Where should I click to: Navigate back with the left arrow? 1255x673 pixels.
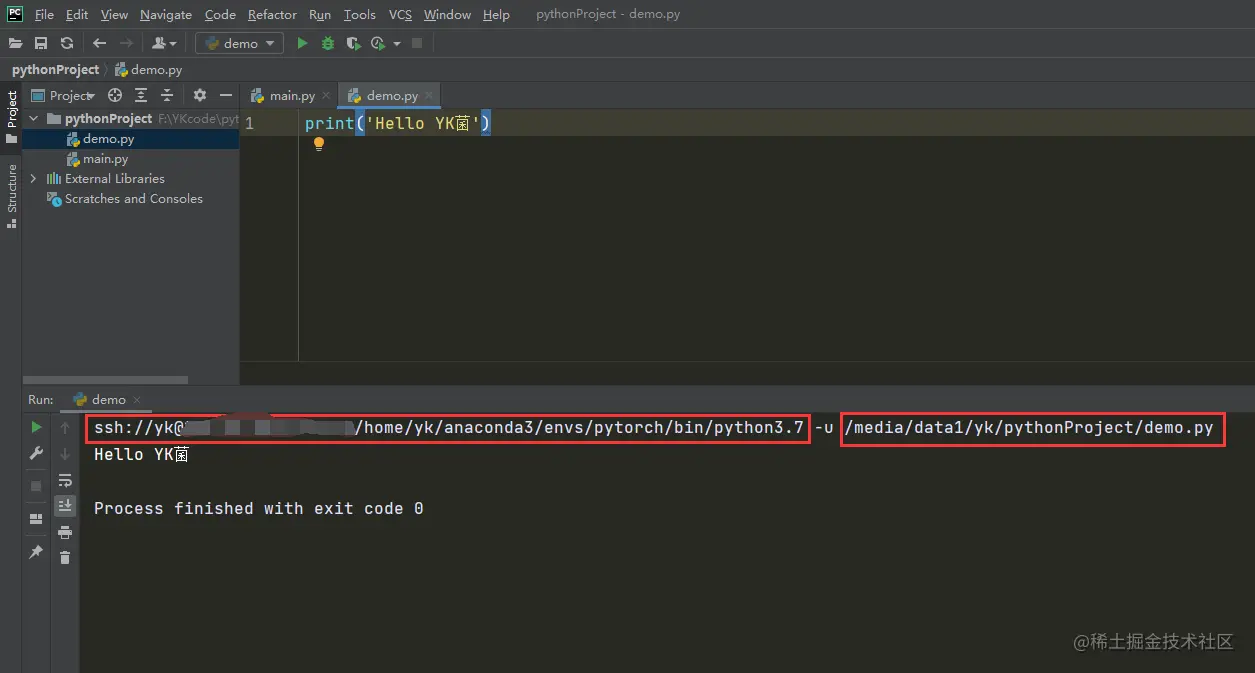tap(99, 43)
